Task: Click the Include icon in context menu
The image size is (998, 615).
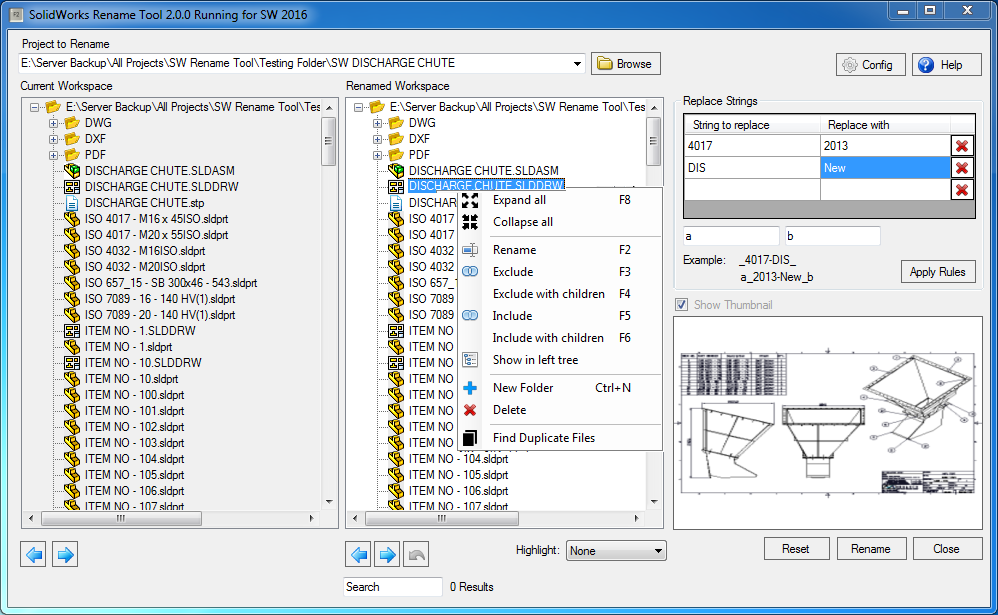Action: pos(470,316)
